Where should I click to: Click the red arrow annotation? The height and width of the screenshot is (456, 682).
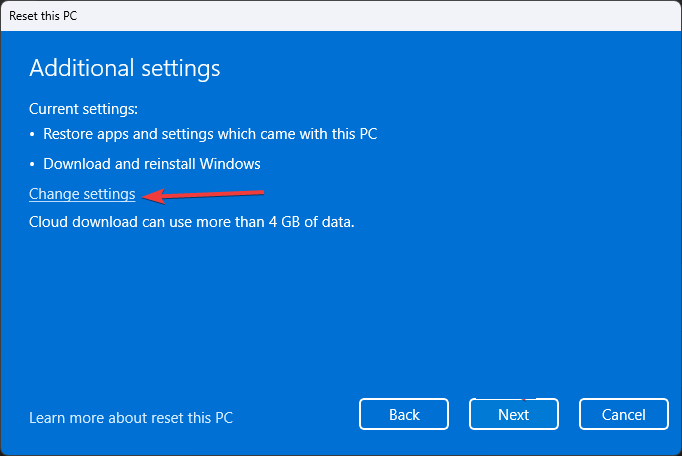coord(205,193)
